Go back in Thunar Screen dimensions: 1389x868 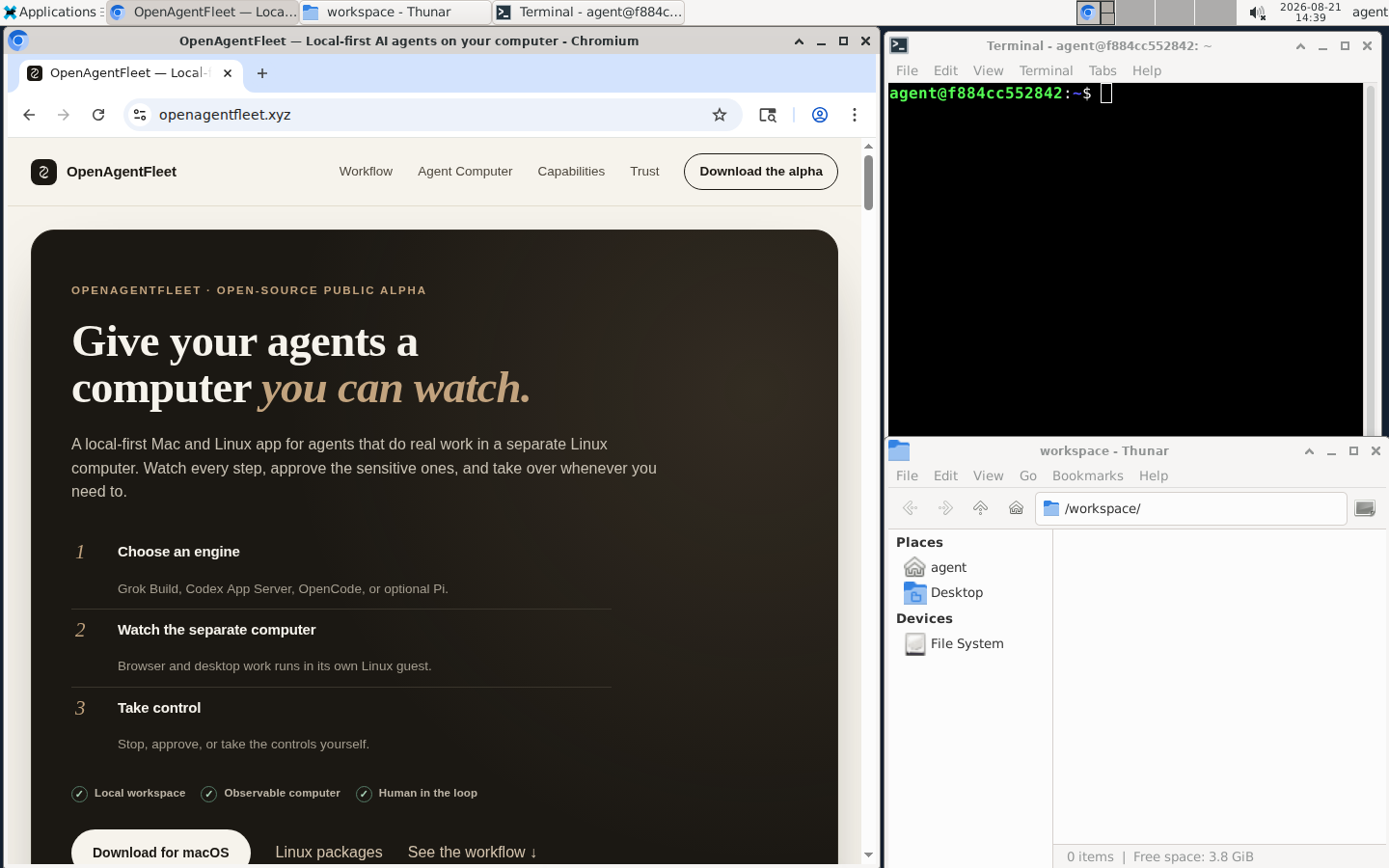point(910,508)
